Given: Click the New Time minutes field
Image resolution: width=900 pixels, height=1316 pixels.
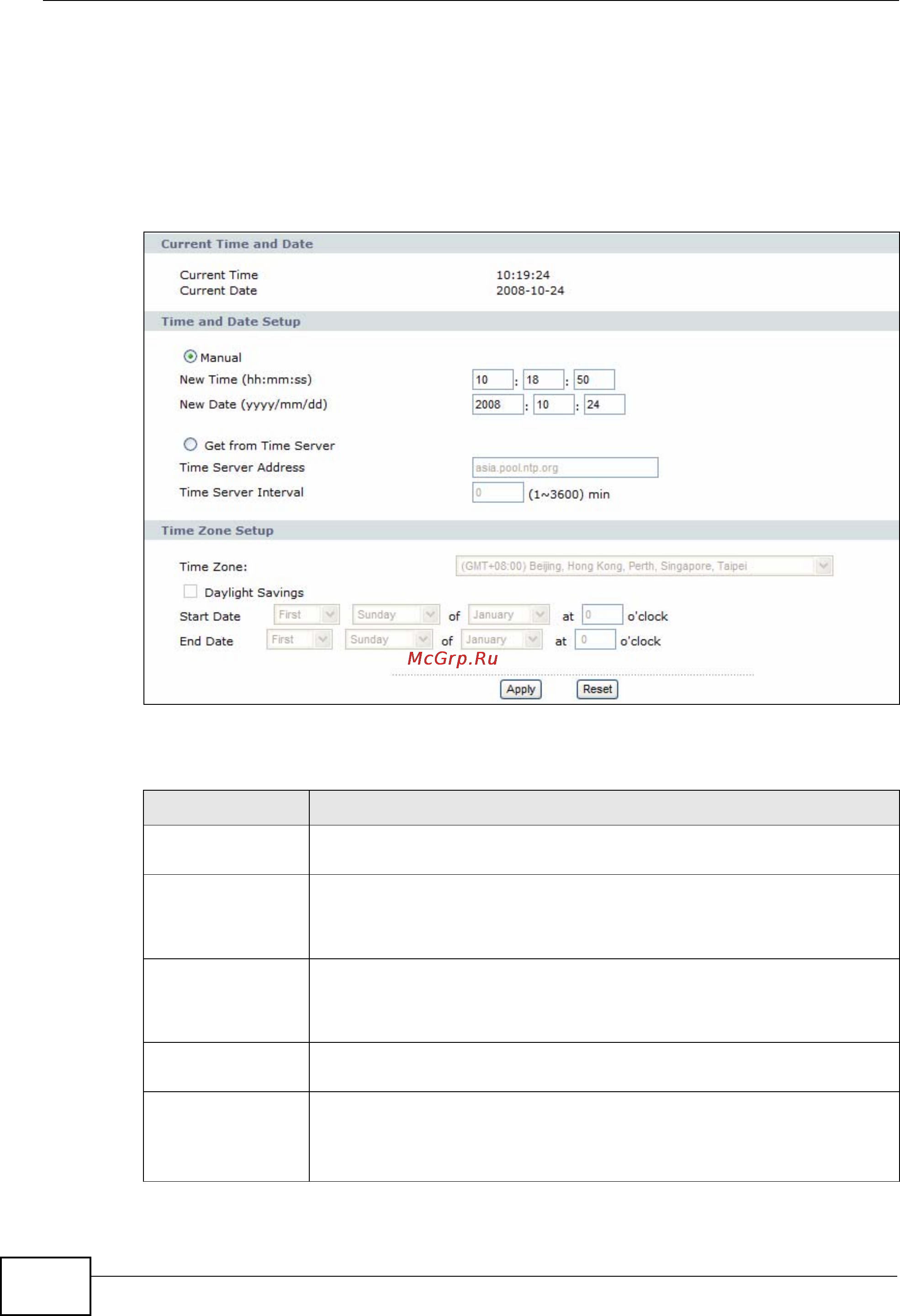Looking at the screenshot, I should coord(543,380).
